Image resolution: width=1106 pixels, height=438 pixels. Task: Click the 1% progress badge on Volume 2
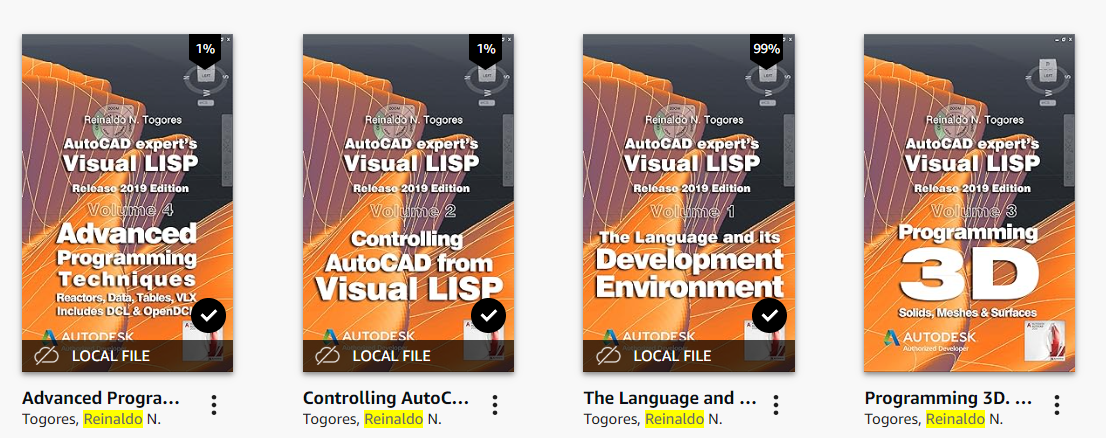pyautogui.click(x=486, y=49)
